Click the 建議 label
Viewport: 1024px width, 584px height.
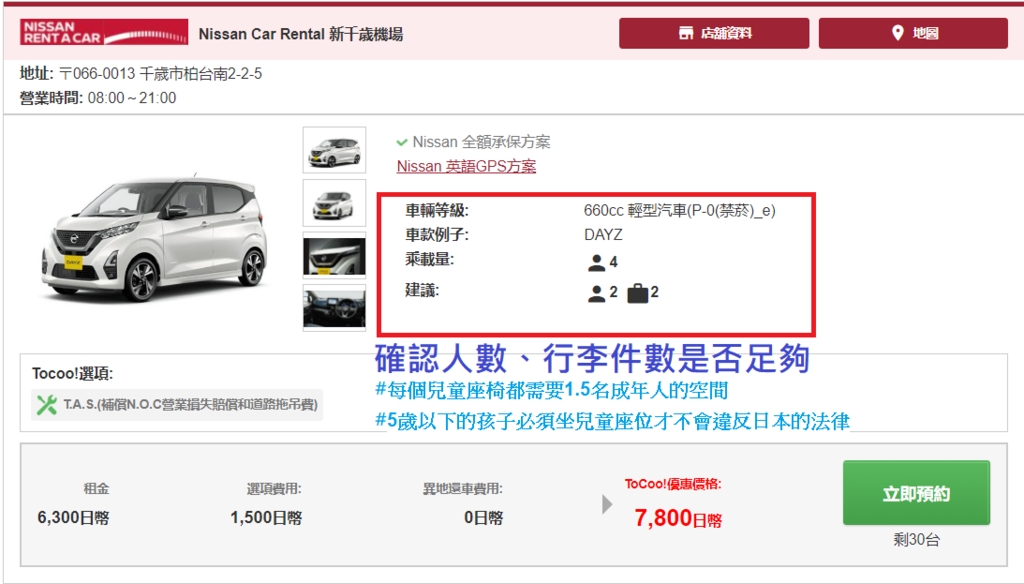(x=422, y=291)
